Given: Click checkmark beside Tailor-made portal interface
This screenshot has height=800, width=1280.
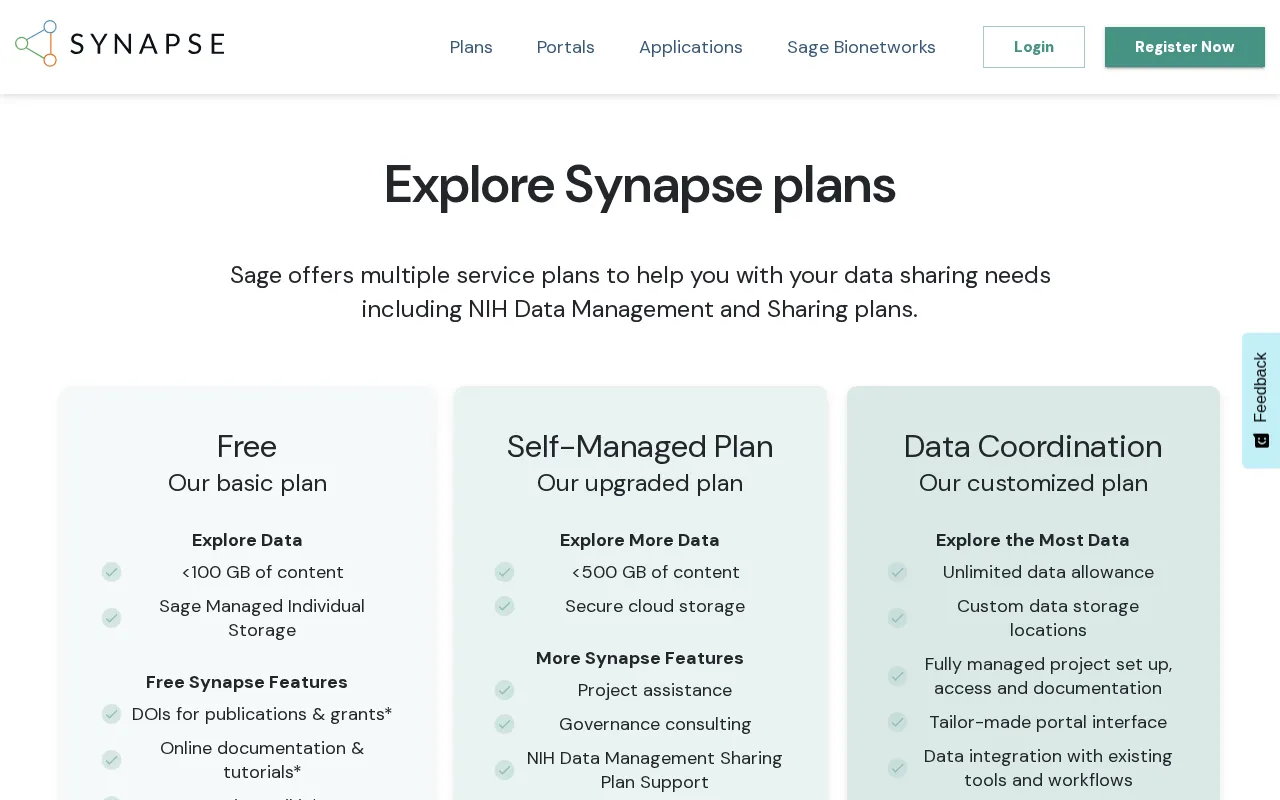Looking at the screenshot, I should [x=897, y=722].
